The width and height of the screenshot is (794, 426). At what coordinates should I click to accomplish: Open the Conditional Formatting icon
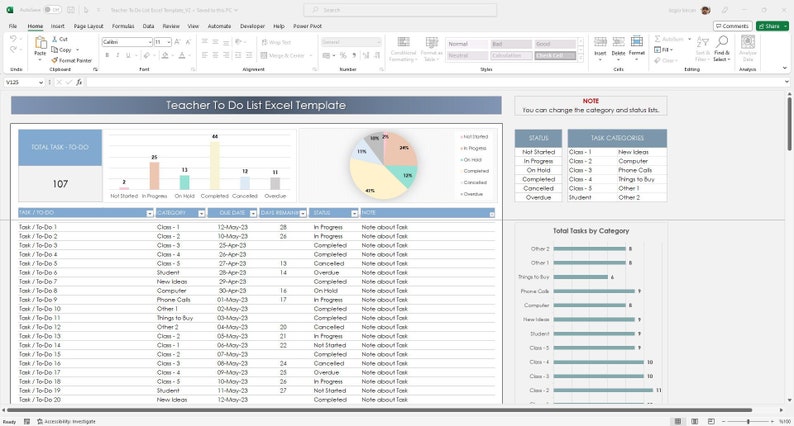pyautogui.click(x=404, y=43)
